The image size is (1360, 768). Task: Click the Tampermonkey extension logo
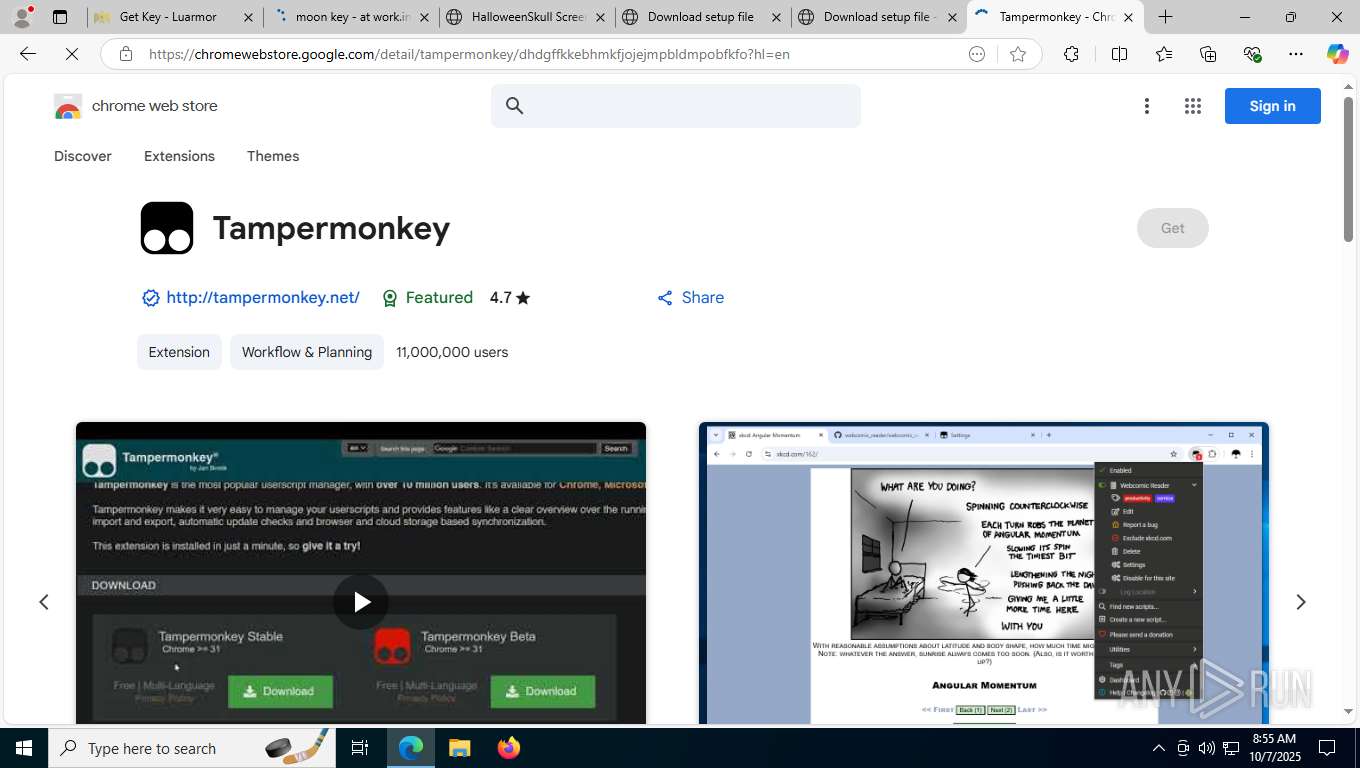pyautogui.click(x=167, y=228)
